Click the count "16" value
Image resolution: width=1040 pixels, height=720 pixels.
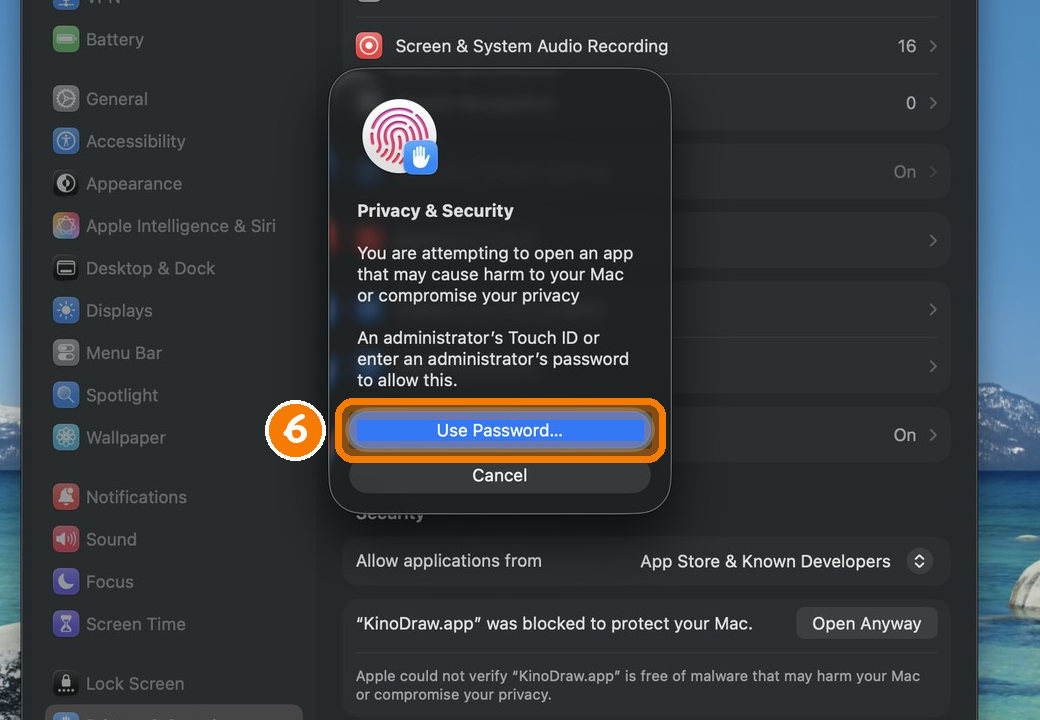point(907,46)
